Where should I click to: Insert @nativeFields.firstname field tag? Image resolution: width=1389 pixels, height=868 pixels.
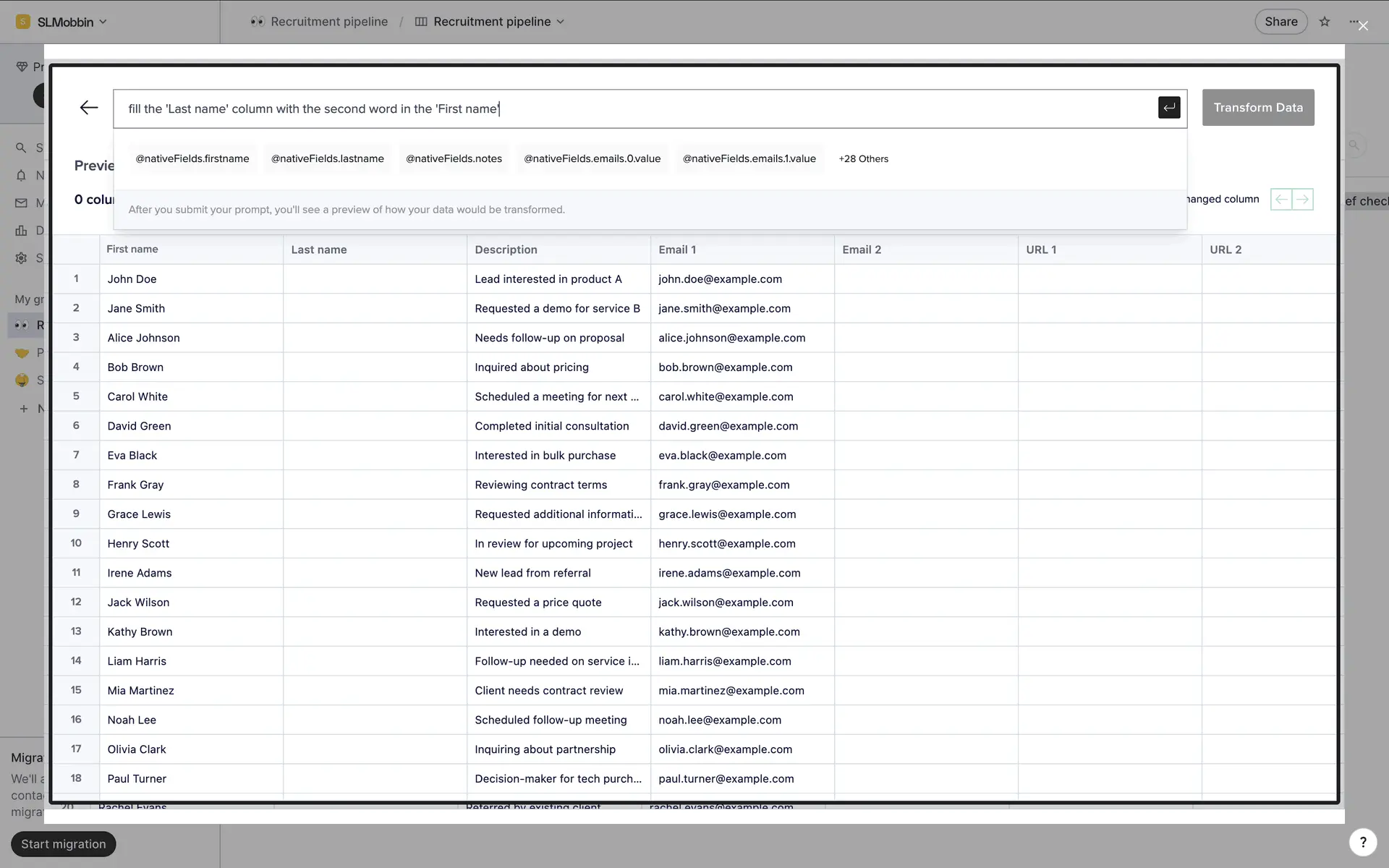[192, 159]
